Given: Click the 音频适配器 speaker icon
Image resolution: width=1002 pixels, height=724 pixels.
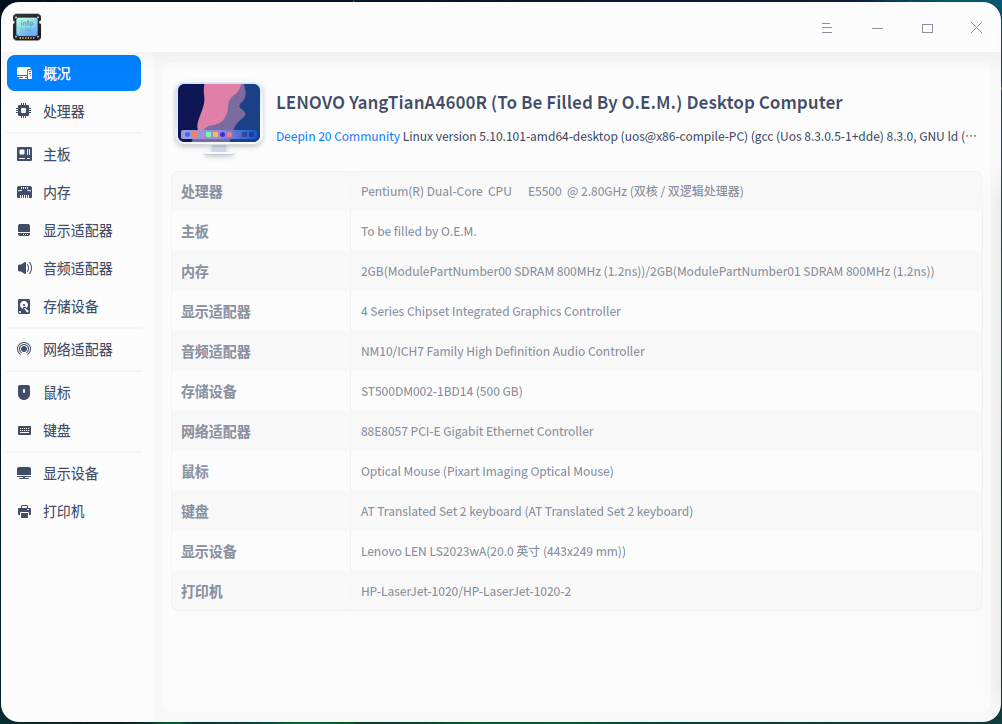Looking at the screenshot, I should [23, 268].
